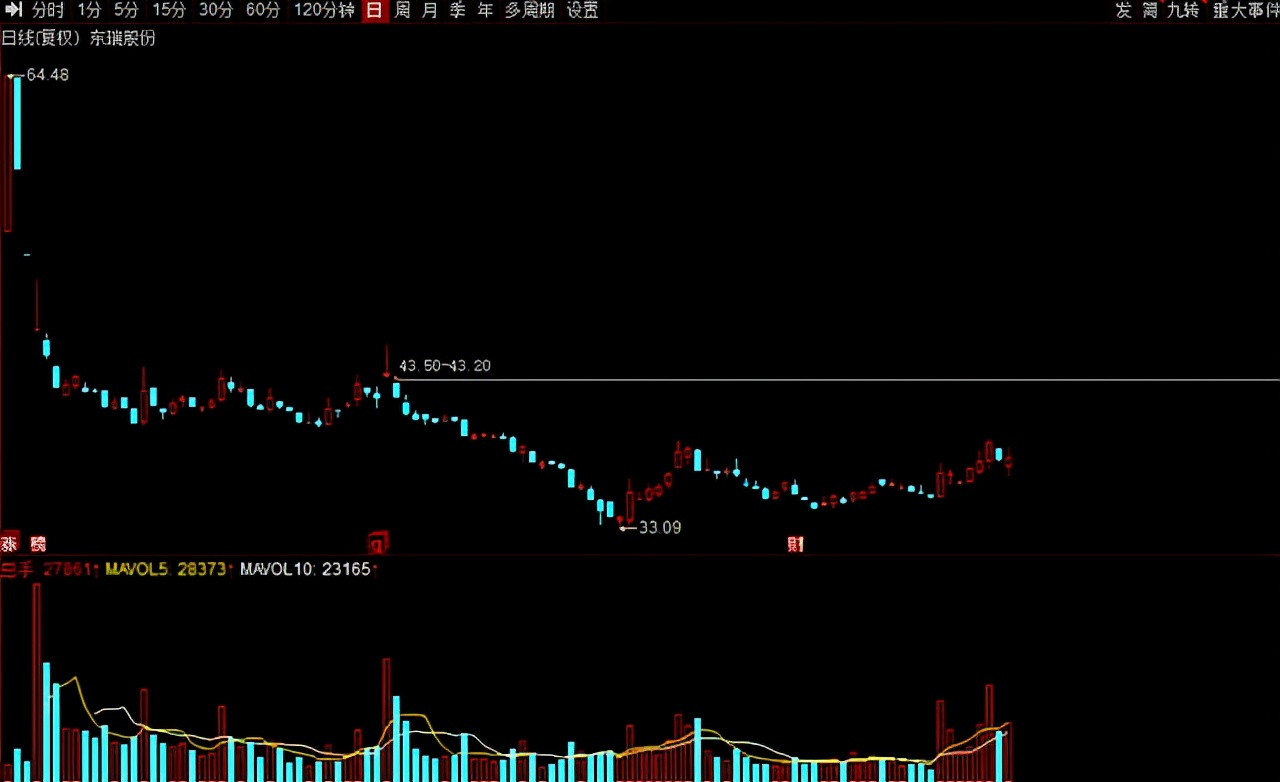
Task: Click the MAVOL10 23165 indicator label
Action: pyautogui.click(x=306, y=569)
